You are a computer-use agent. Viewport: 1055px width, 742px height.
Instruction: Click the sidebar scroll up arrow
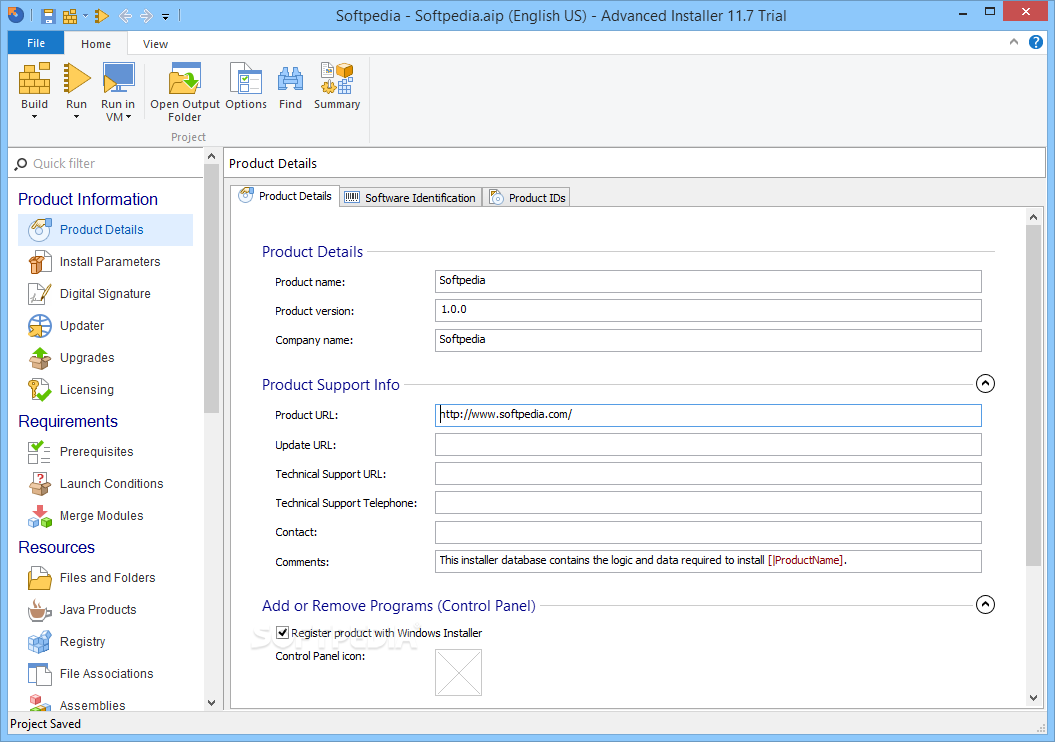point(211,157)
